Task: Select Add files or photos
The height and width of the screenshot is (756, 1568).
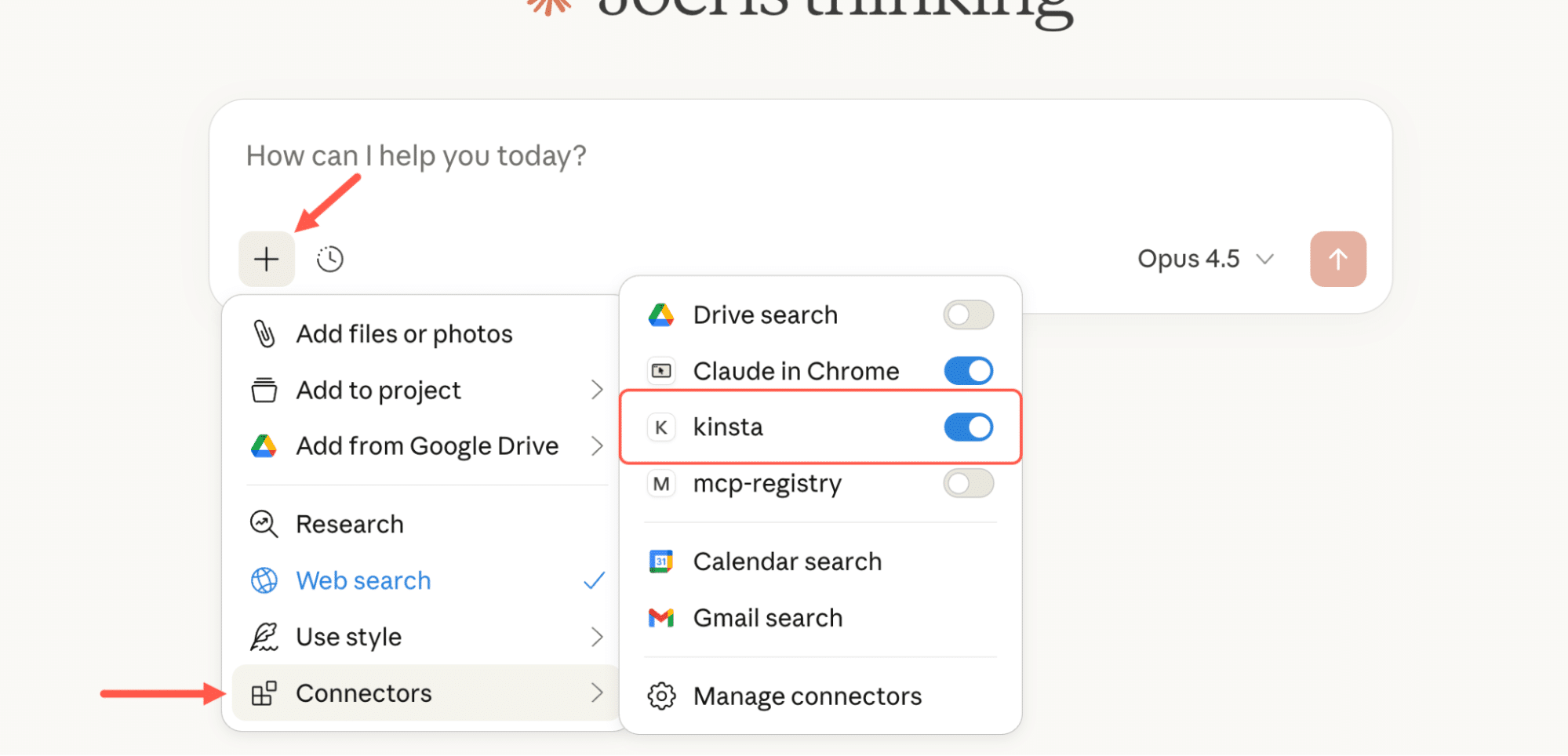Action: pos(405,333)
